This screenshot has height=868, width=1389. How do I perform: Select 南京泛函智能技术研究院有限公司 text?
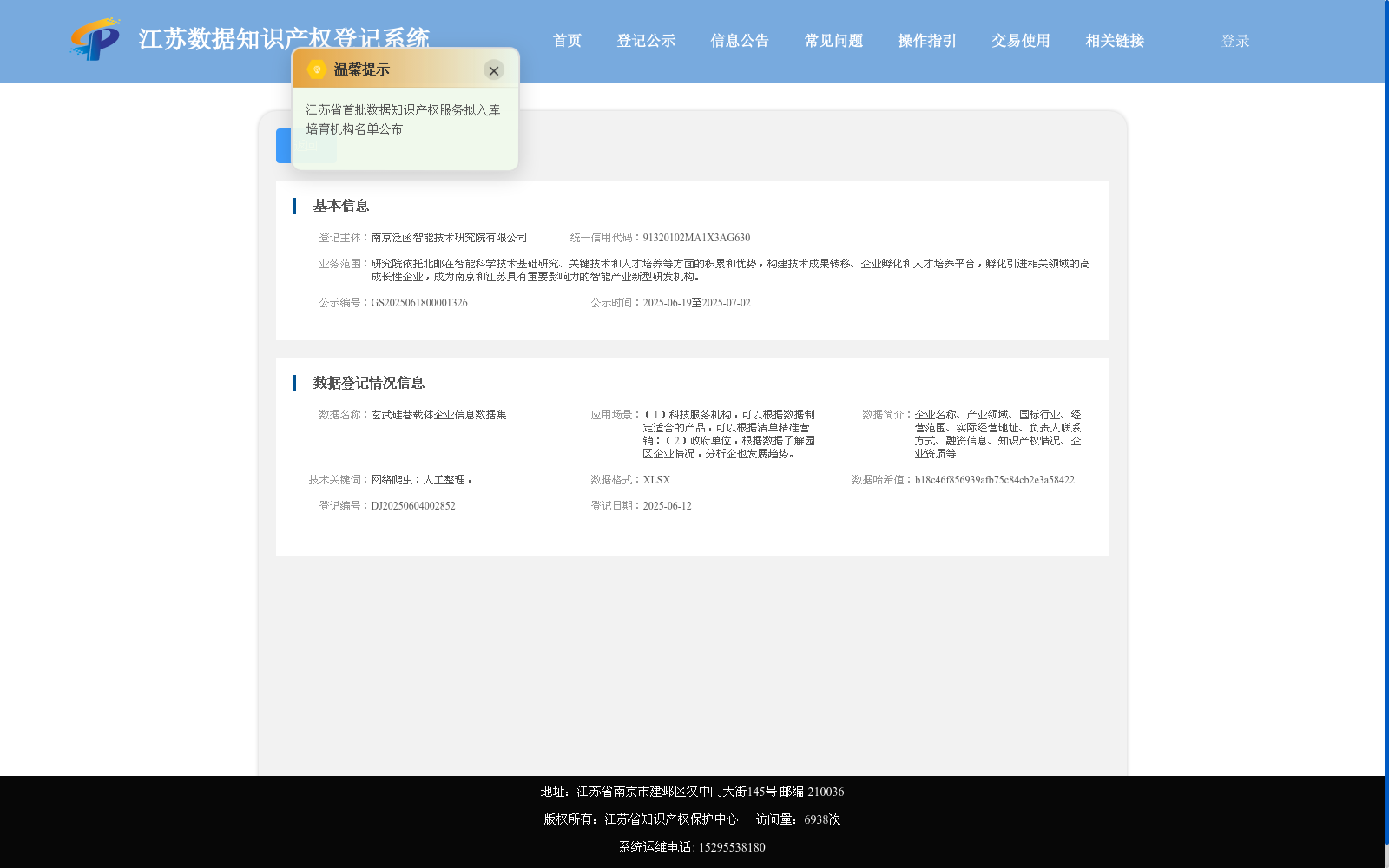coord(449,238)
